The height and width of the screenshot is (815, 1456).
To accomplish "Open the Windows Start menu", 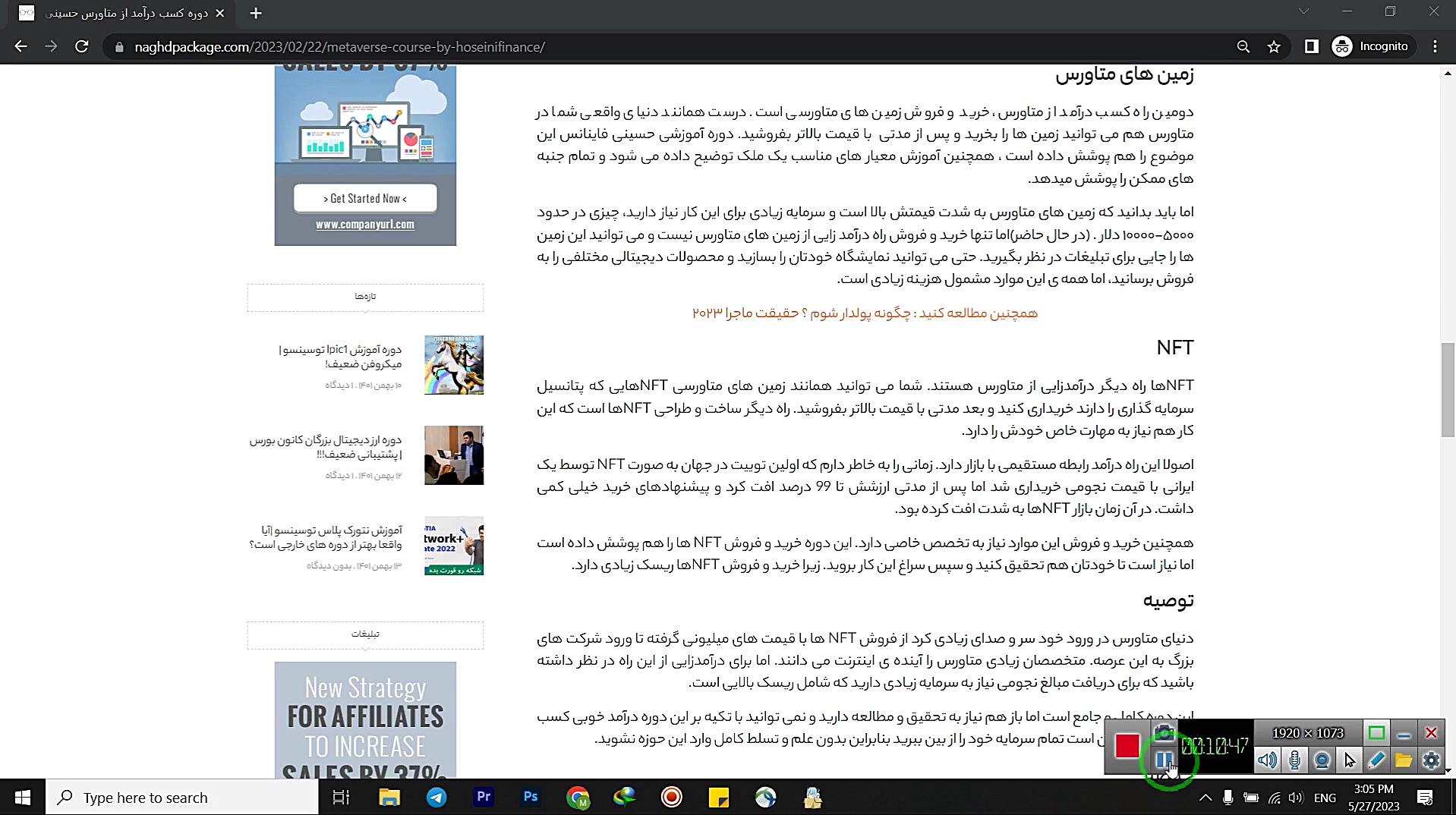I will (x=22, y=798).
